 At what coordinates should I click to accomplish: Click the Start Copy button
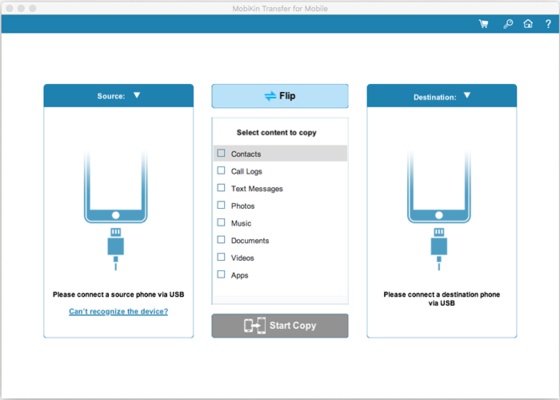click(x=280, y=326)
